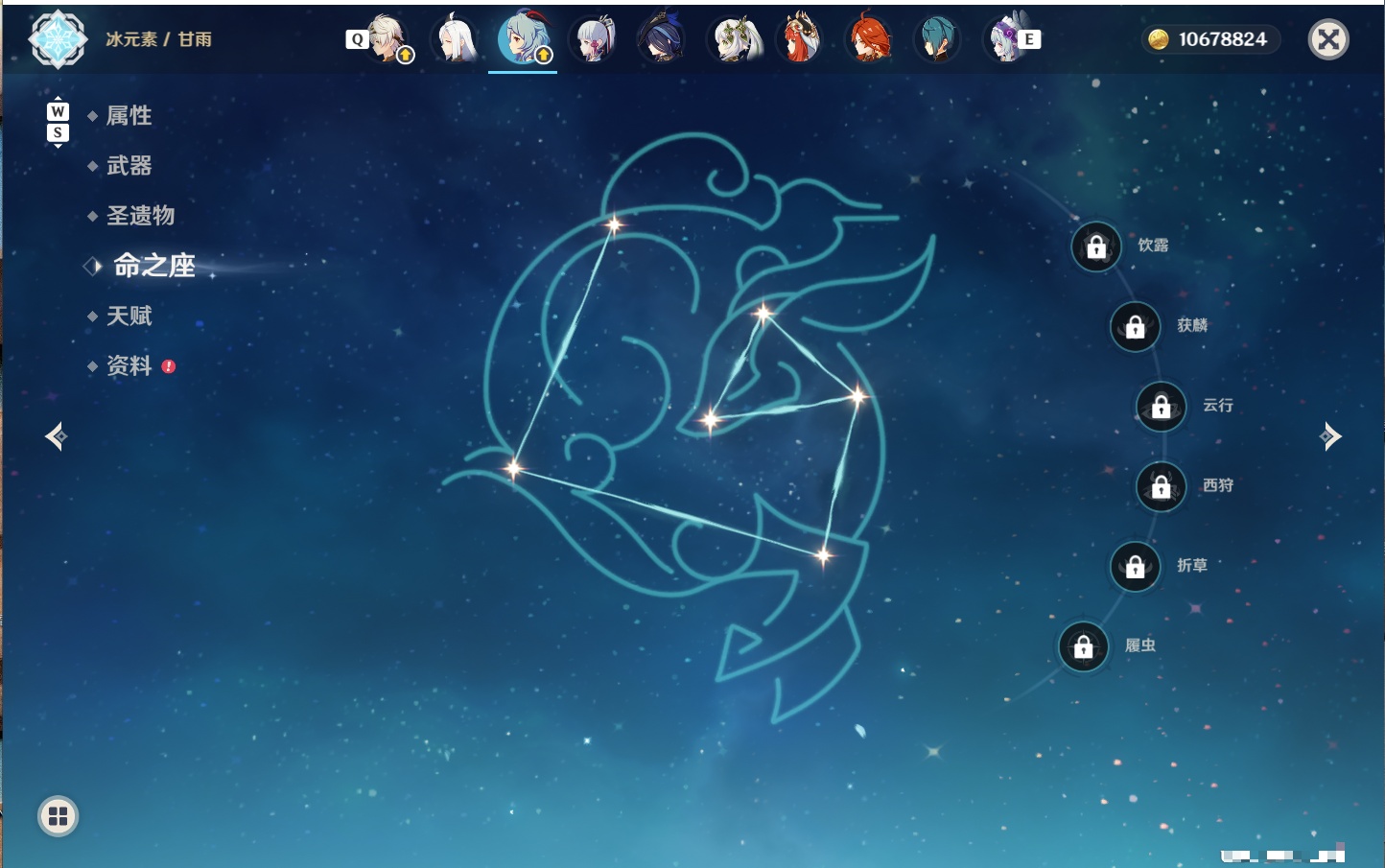Click the title text 冰元素 / 甘雨
Screen dimensions: 1385x868
click(159, 39)
